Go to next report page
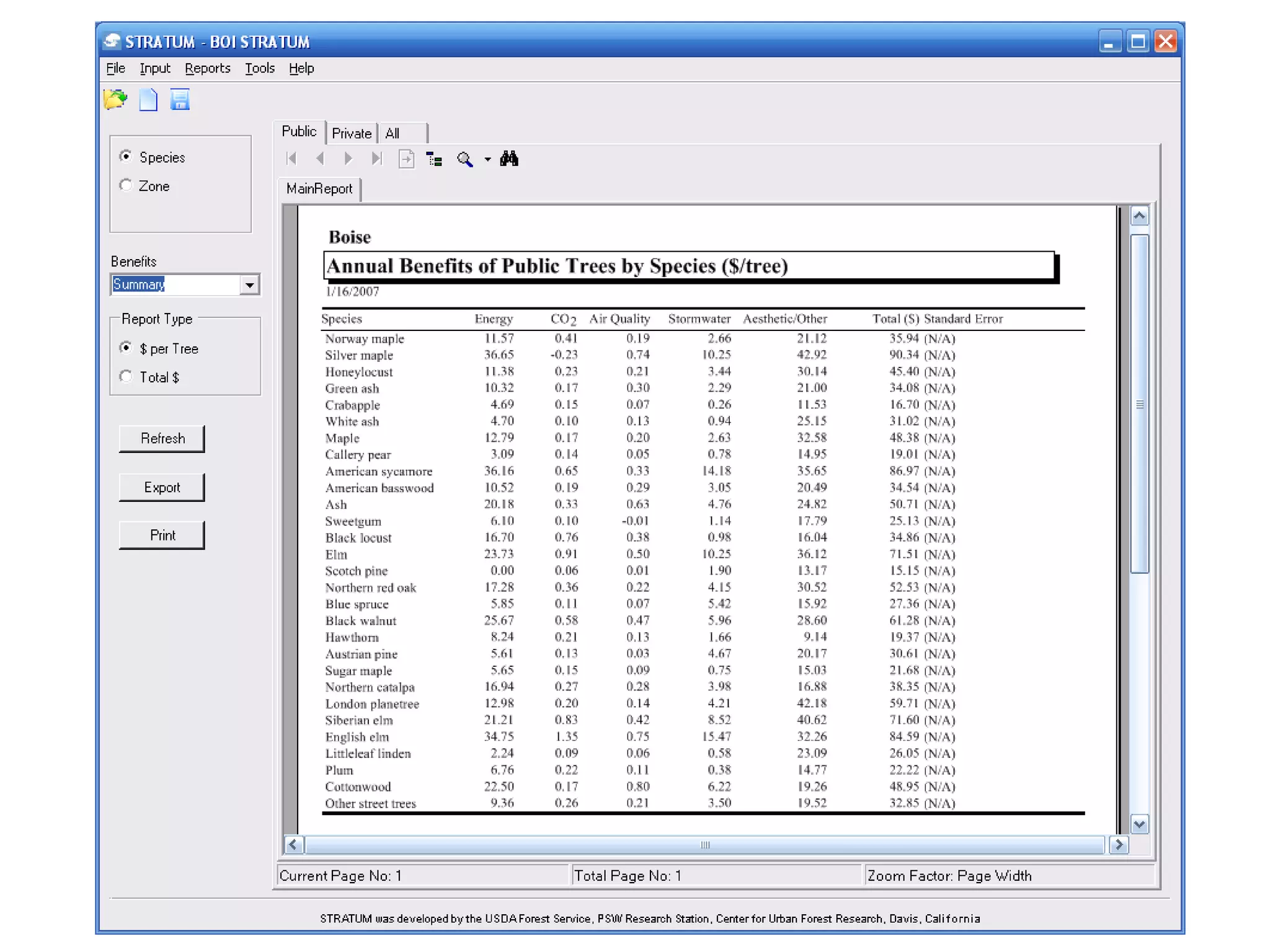This screenshot has height=952, width=1270. pyautogui.click(x=349, y=159)
